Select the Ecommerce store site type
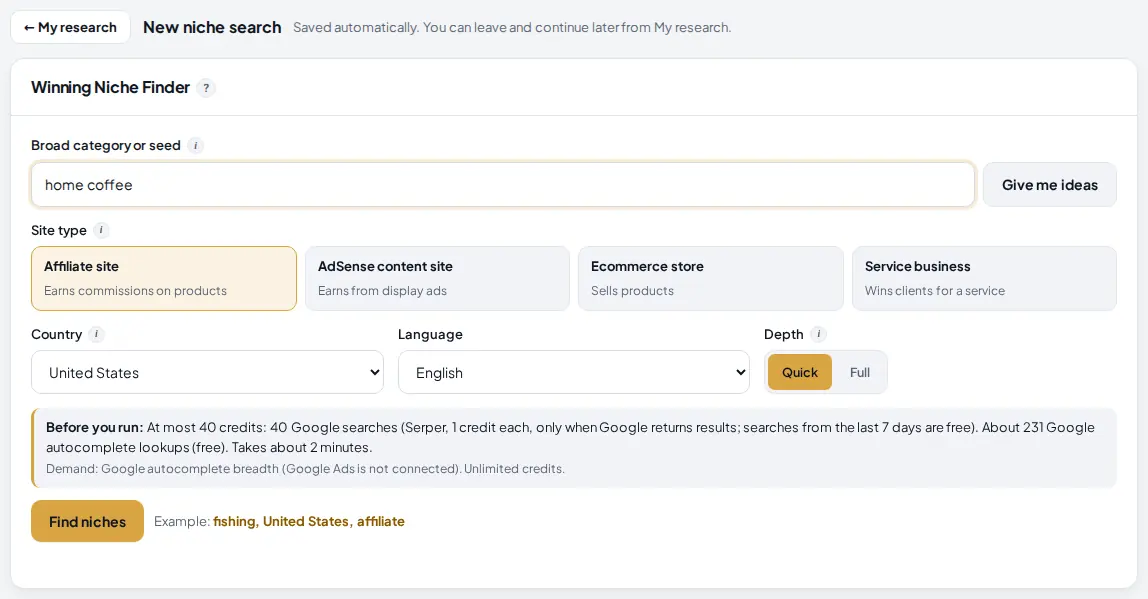This screenshot has width=1148, height=599. [x=711, y=278]
